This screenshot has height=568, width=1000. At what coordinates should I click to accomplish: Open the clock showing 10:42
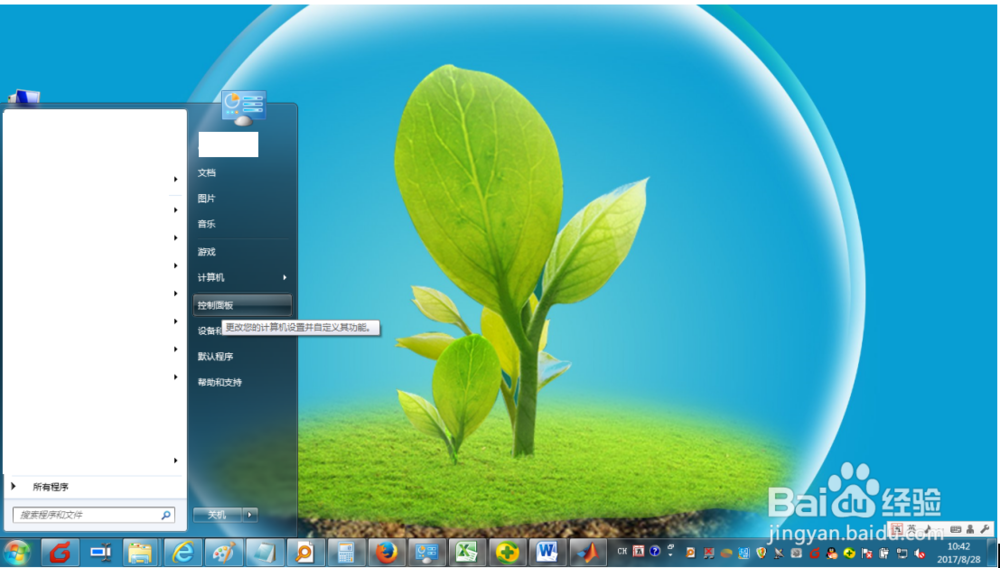(959, 552)
